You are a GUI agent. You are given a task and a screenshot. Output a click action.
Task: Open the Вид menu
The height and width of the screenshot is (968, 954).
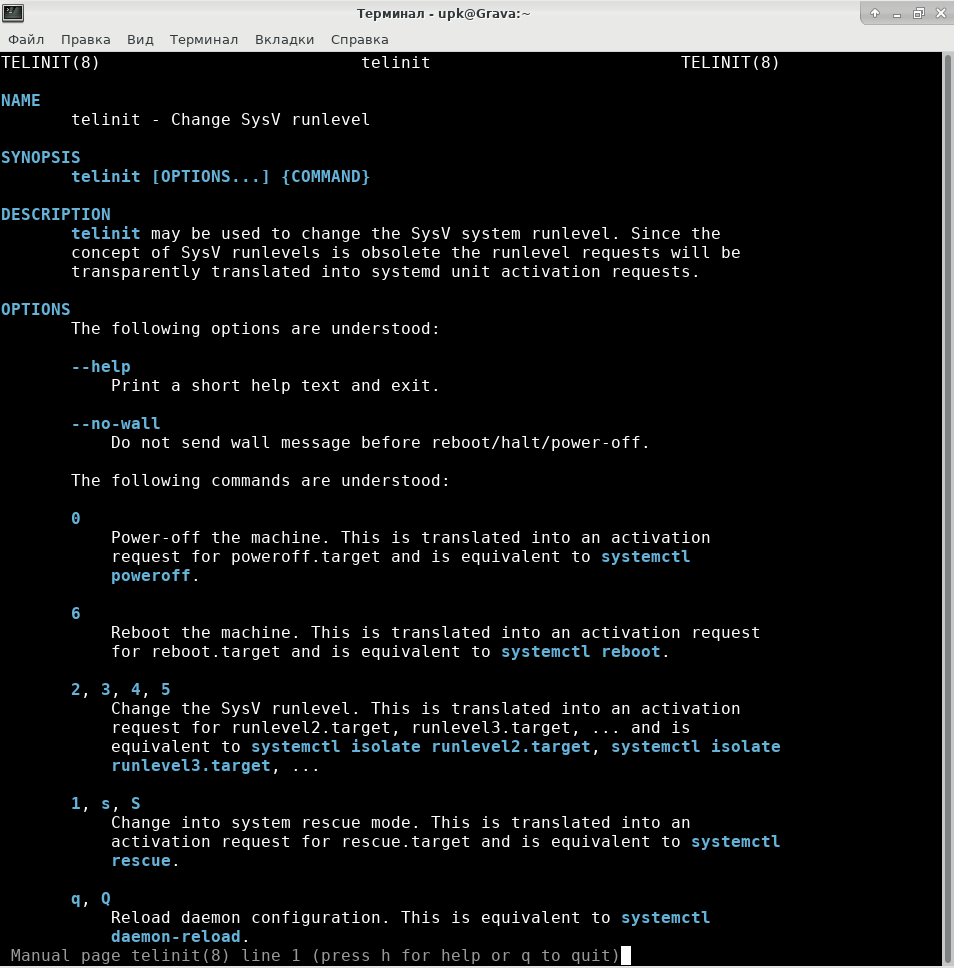click(140, 40)
